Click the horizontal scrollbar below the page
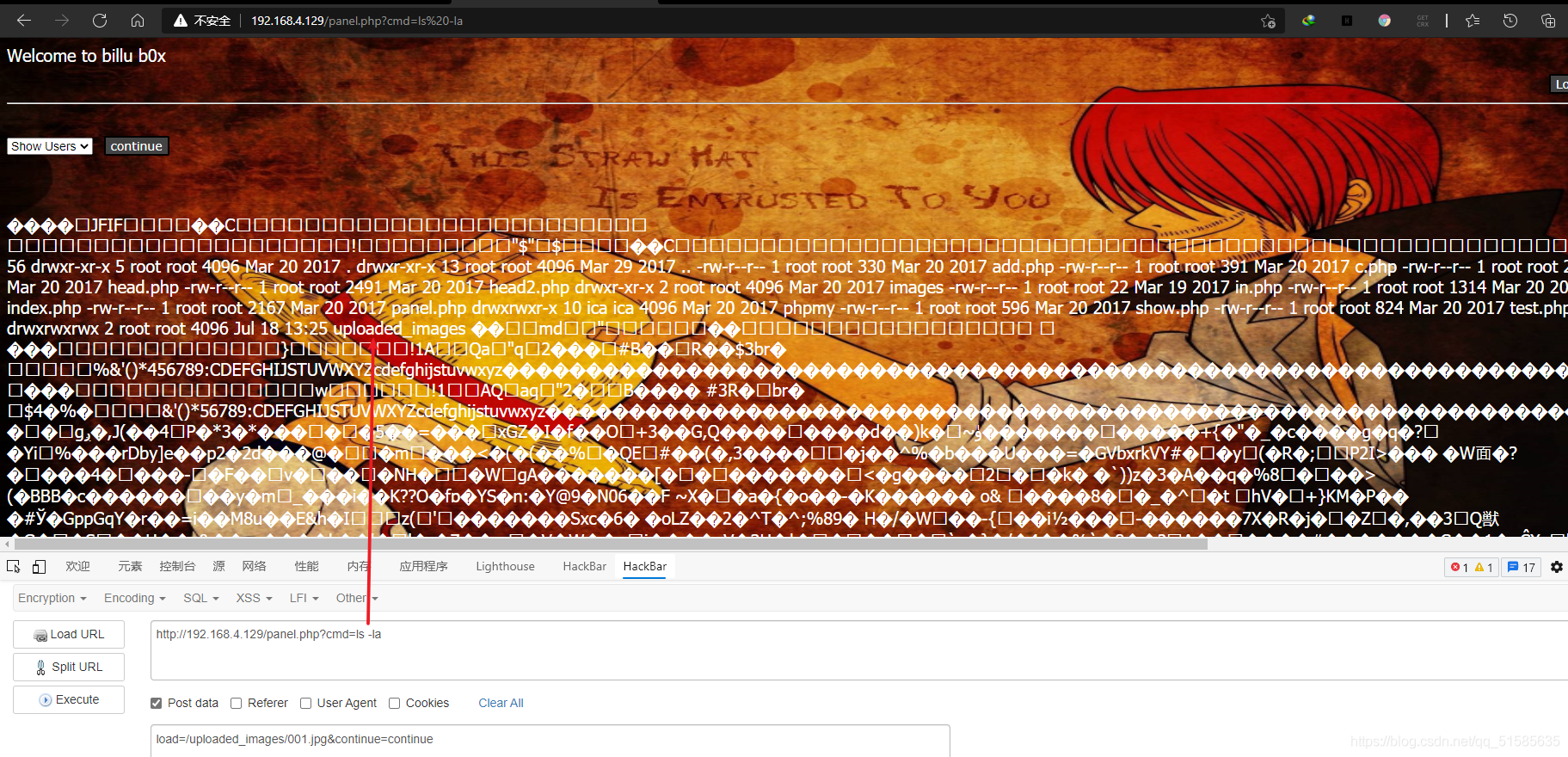Screen dimensions: 1568x757 (x=611, y=544)
